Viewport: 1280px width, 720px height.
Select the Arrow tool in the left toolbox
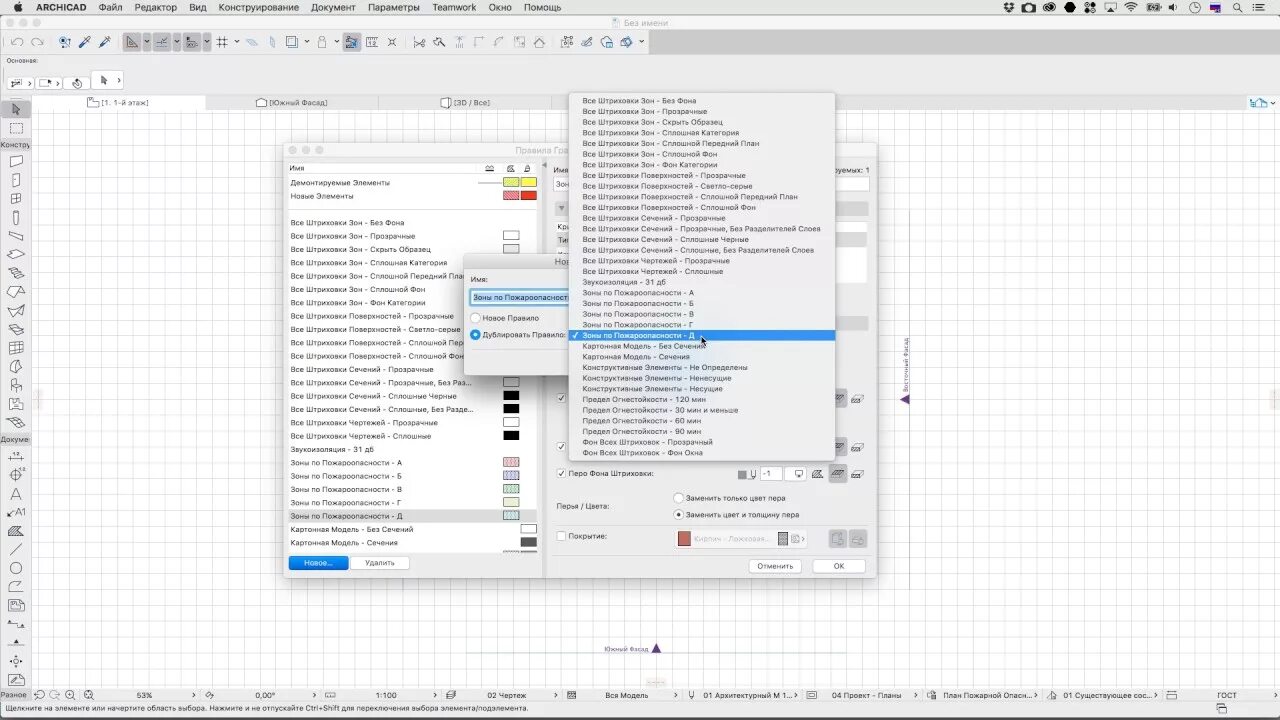[16, 109]
